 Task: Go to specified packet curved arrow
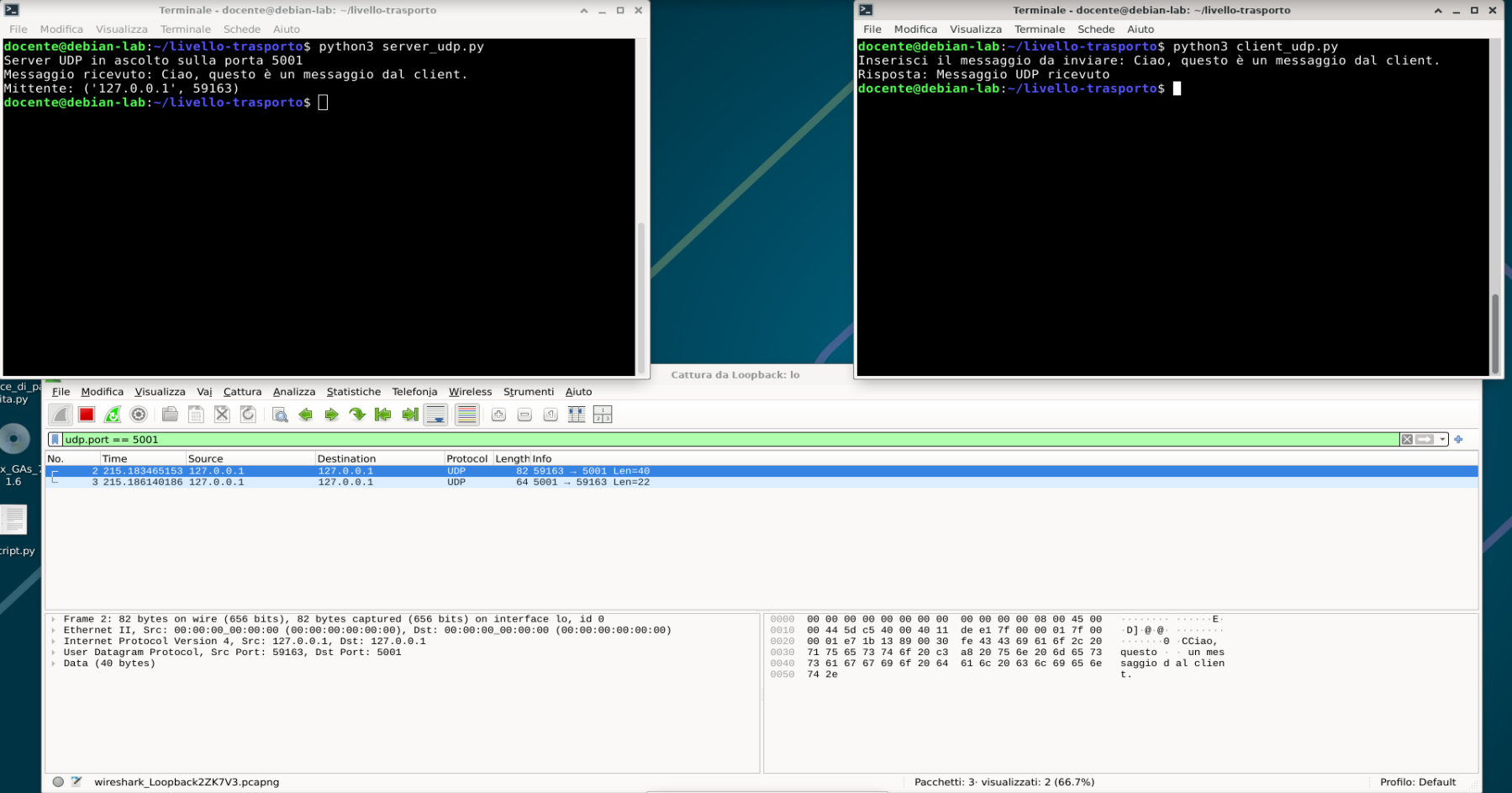tap(357, 415)
